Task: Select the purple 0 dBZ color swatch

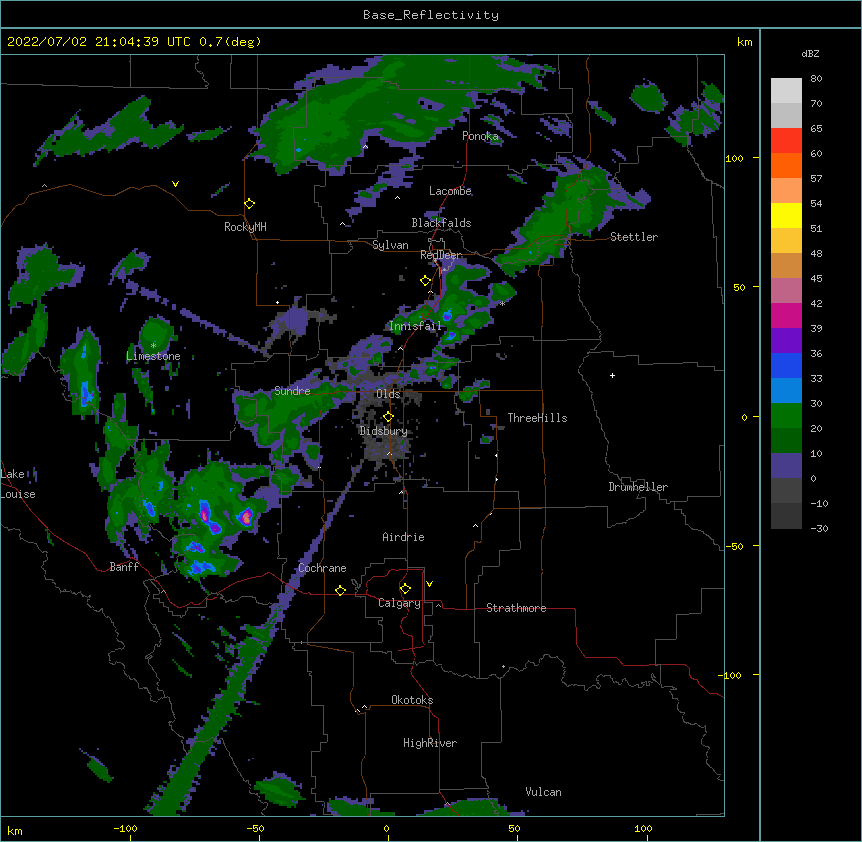Action: click(786, 466)
